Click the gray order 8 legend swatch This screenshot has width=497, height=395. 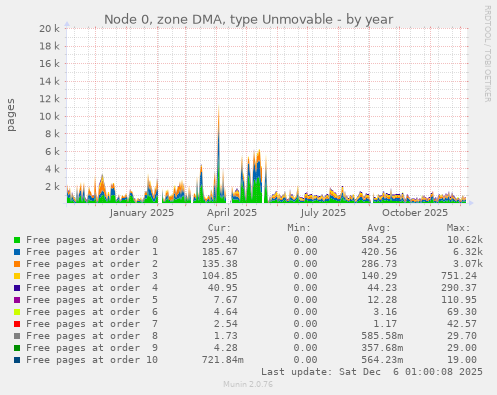(17, 336)
